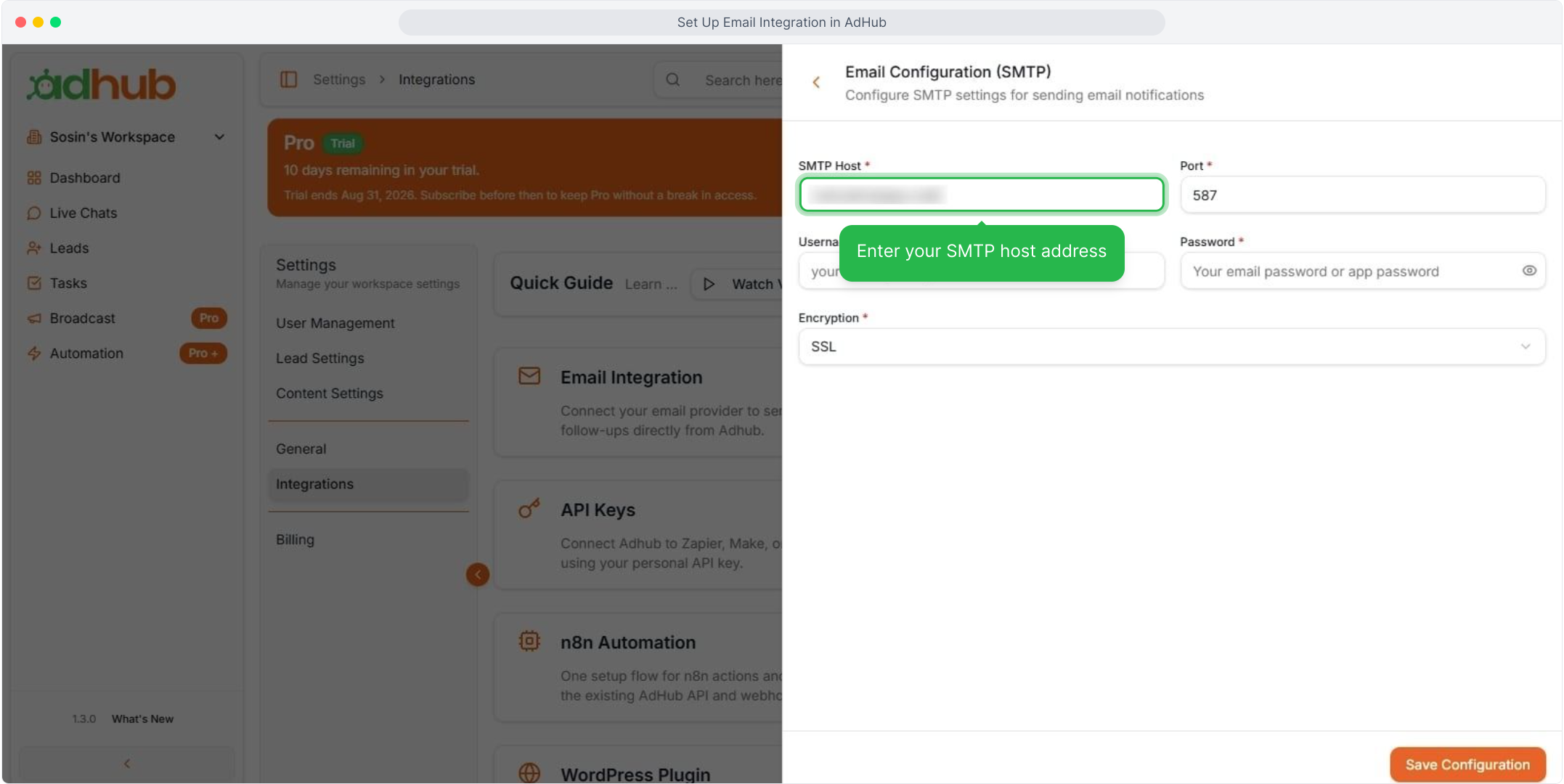This screenshot has height=784, width=1564.
Task: Click the Live Chats bubble icon
Action: tap(34, 213)
